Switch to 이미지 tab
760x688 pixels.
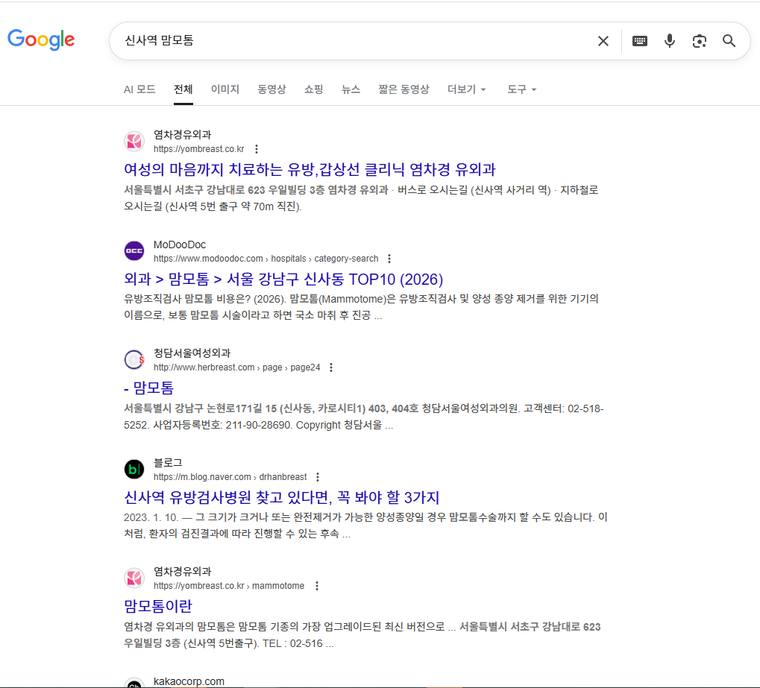pos(225,89)
